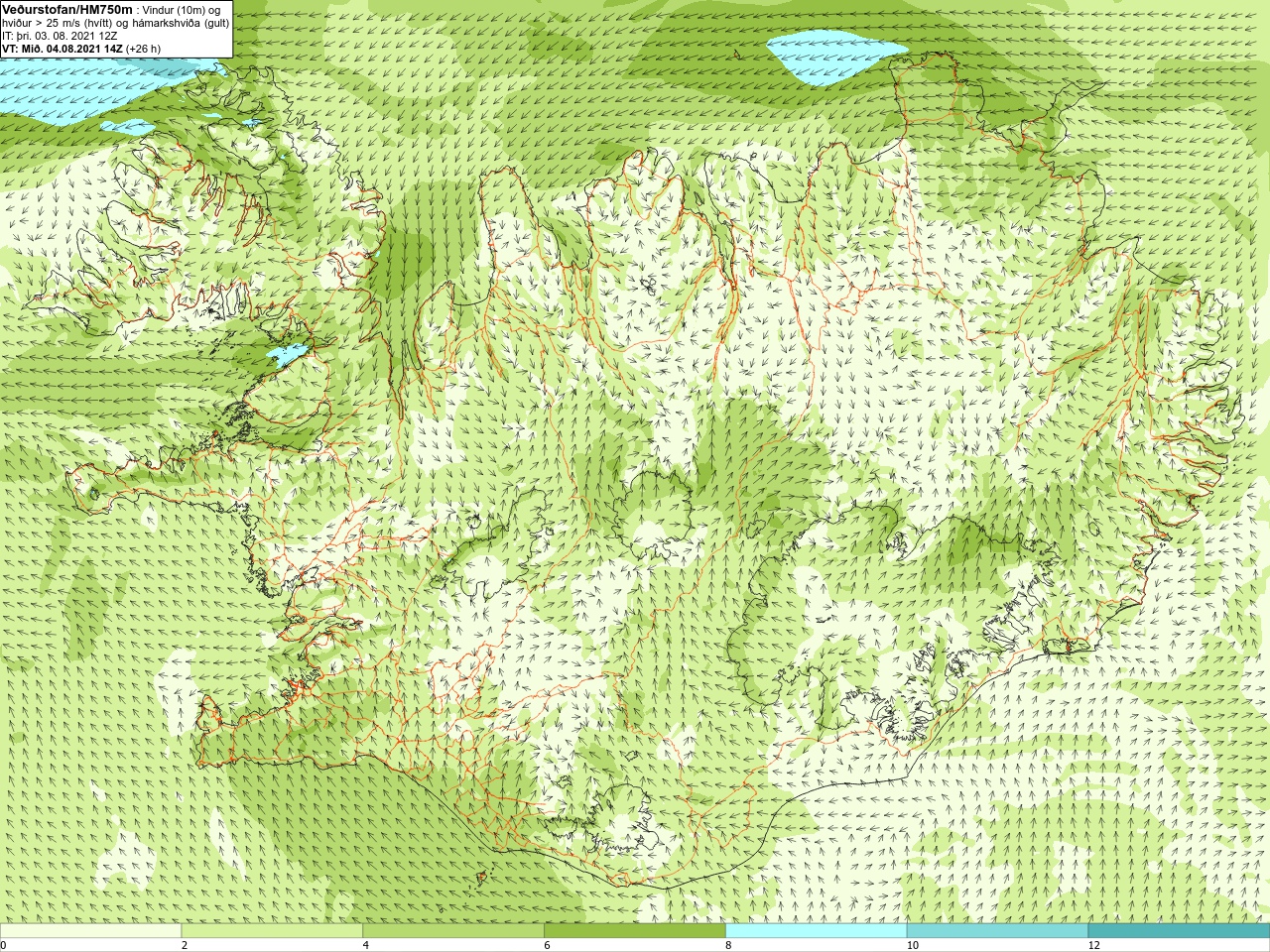
Task: Click the small cyan patch in Breiðafjörður bay
Action: [x=288, y=354]
